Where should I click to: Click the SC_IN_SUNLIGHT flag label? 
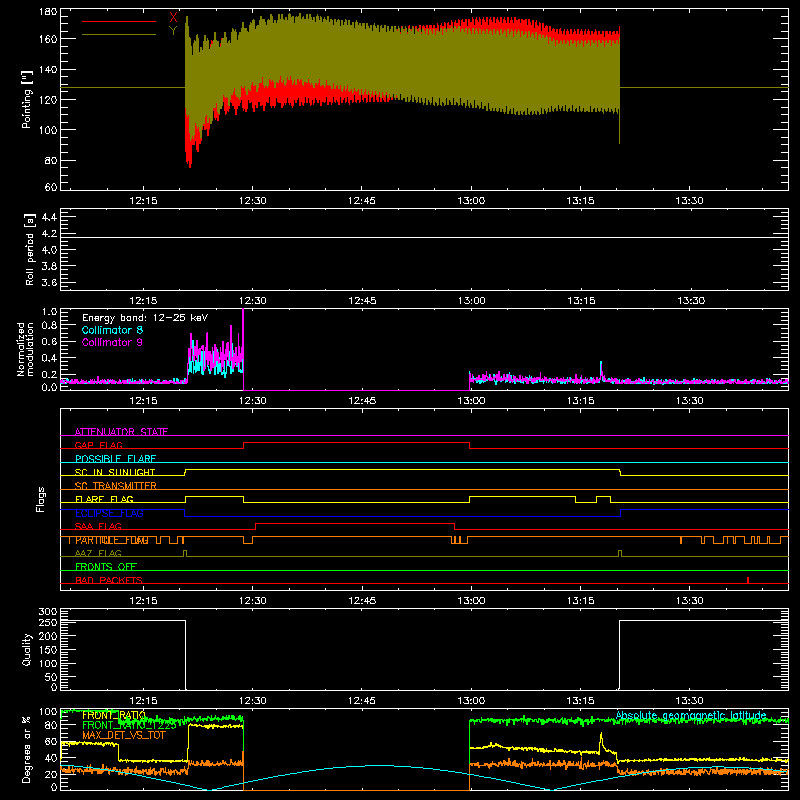tap(115, 472)
